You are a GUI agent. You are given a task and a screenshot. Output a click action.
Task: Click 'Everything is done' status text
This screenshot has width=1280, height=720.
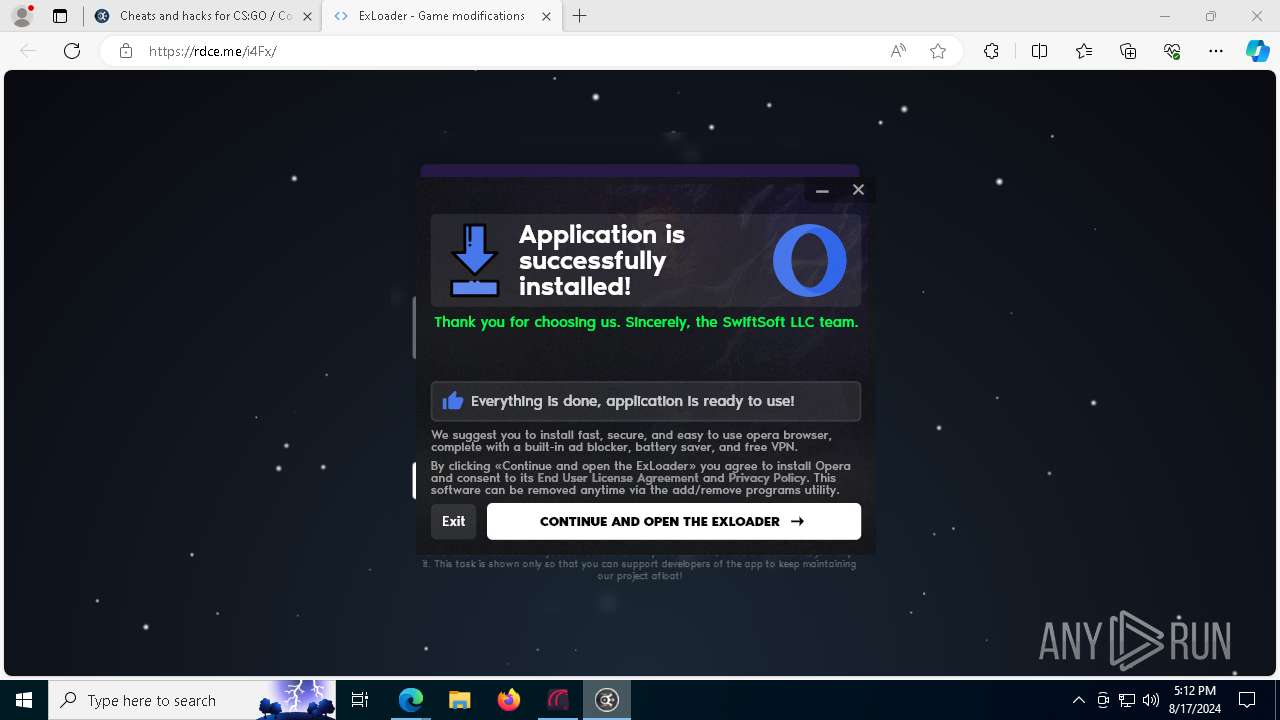632,401
